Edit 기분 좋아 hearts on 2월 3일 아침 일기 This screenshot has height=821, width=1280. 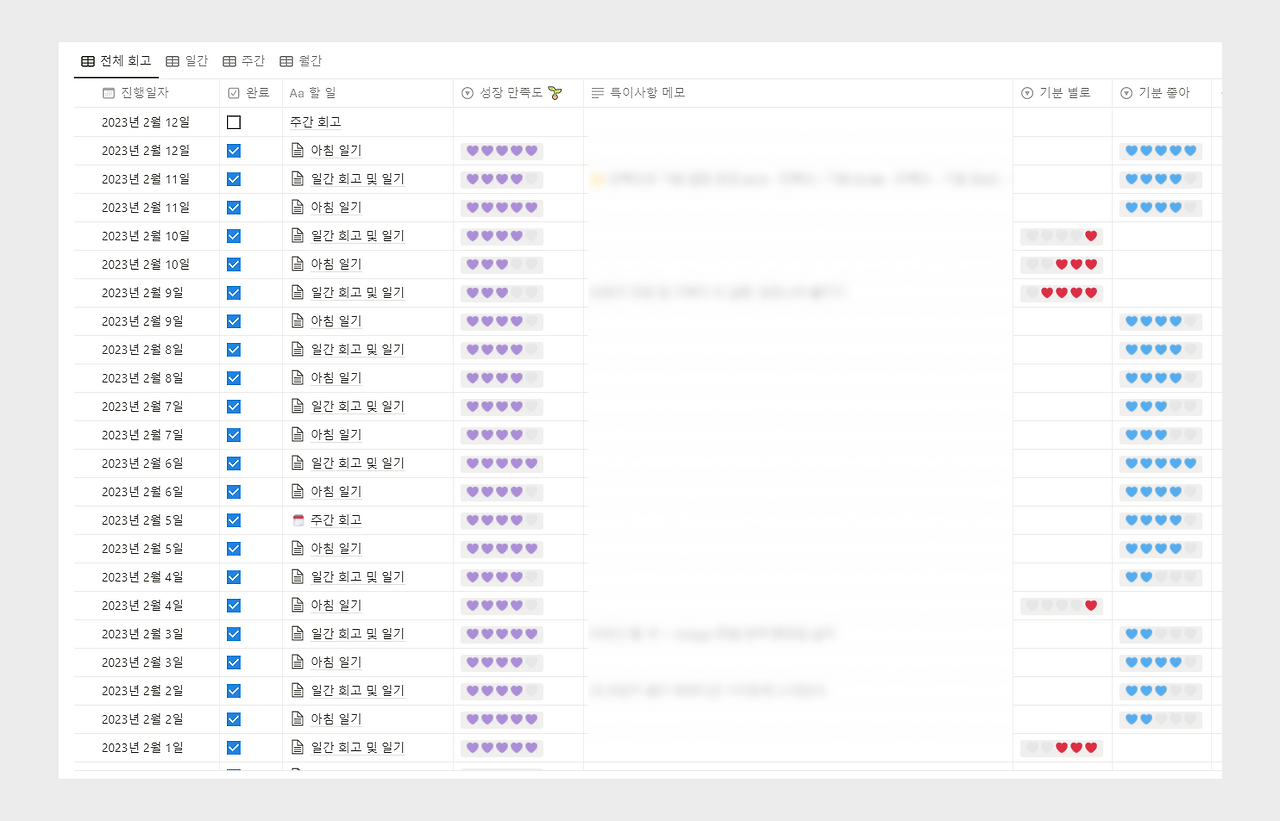[x=1161, y=662]
